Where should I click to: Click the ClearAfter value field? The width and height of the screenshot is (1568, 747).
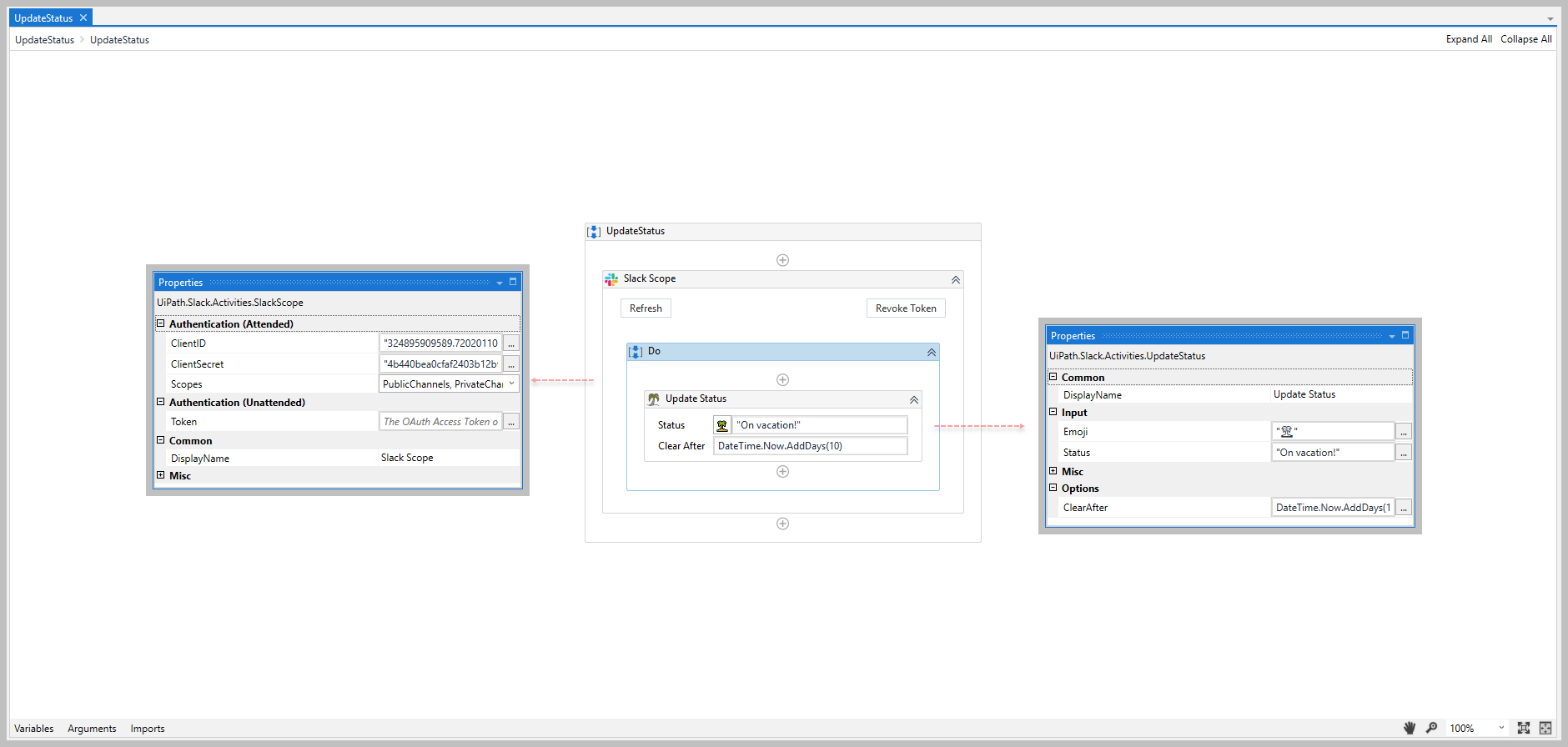(1333, 508)
